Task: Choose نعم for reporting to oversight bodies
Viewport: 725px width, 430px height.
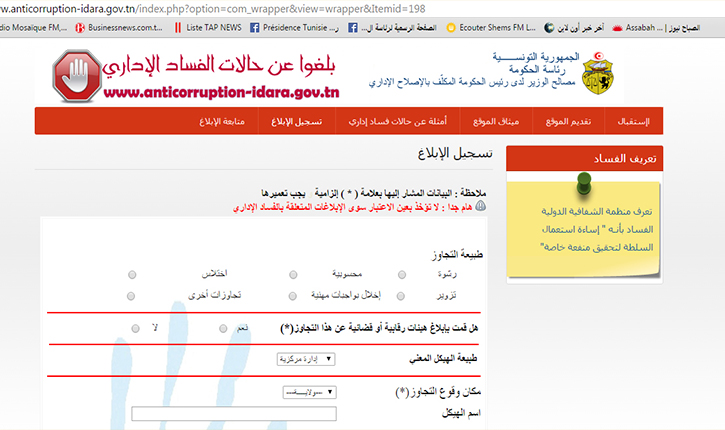Action: click(x=222, y=328)
